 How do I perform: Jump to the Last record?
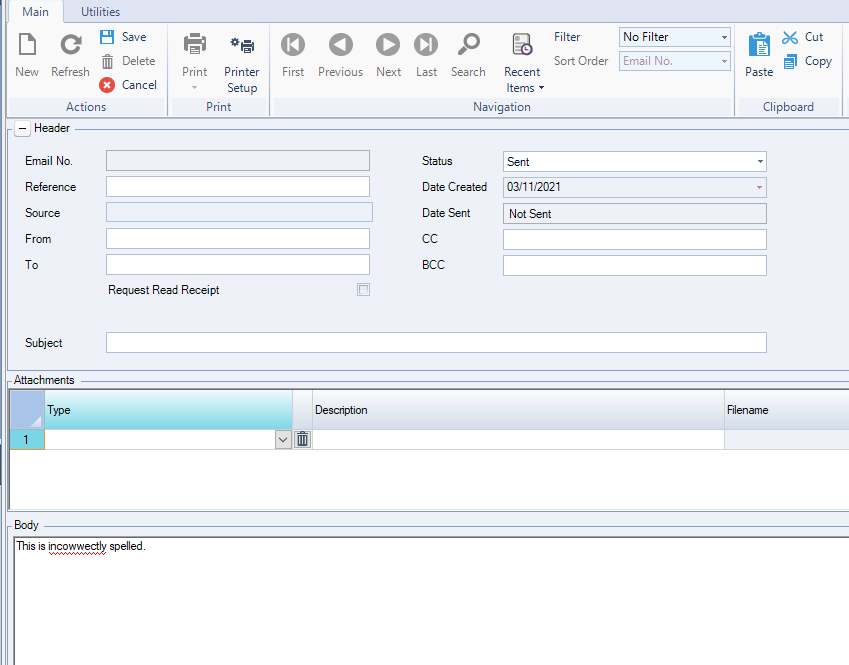426,45
